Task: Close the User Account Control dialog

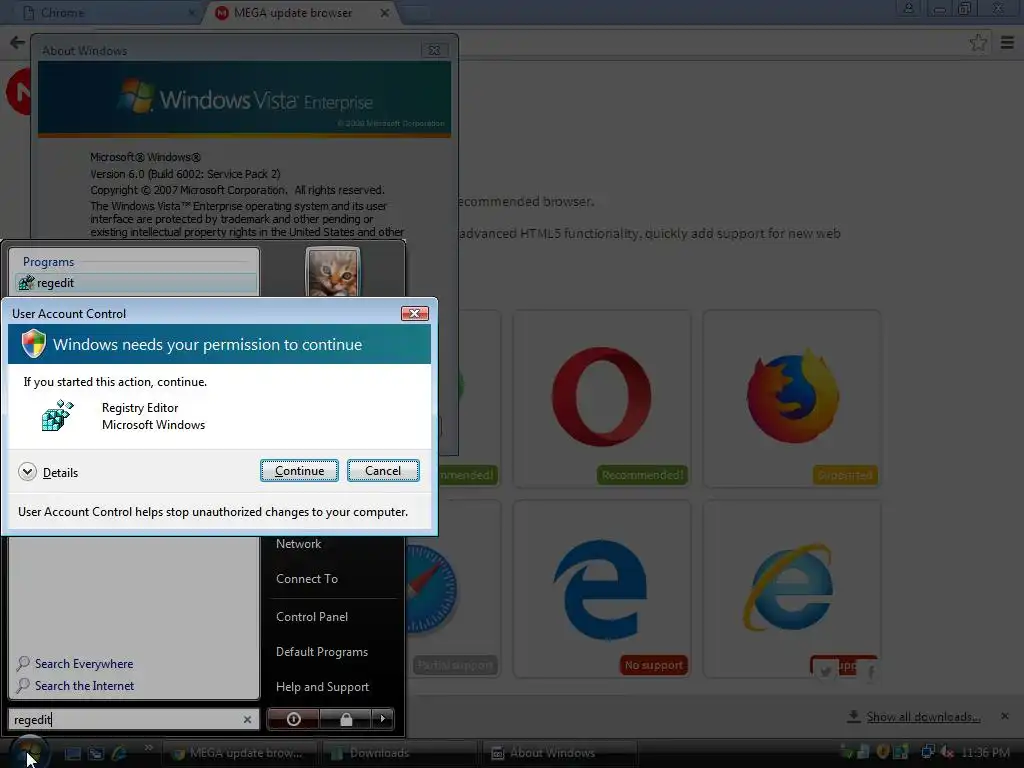Action: 415,313
